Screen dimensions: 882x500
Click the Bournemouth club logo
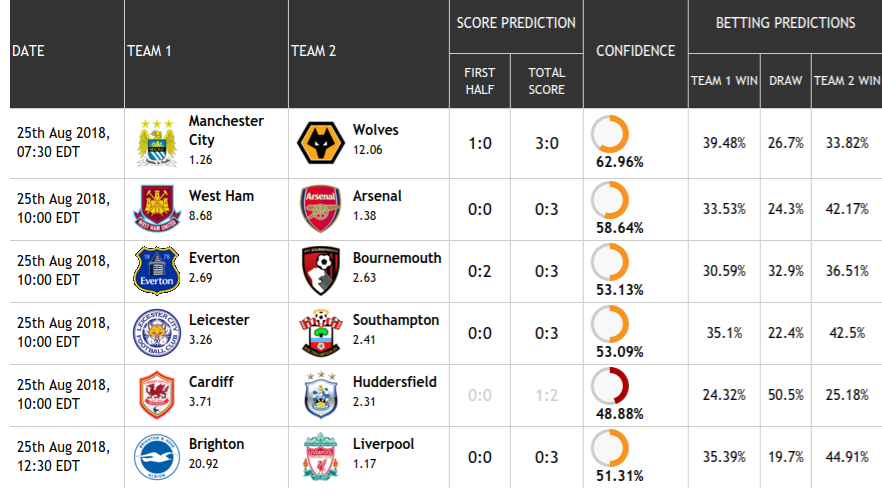[x=321, y=271]
